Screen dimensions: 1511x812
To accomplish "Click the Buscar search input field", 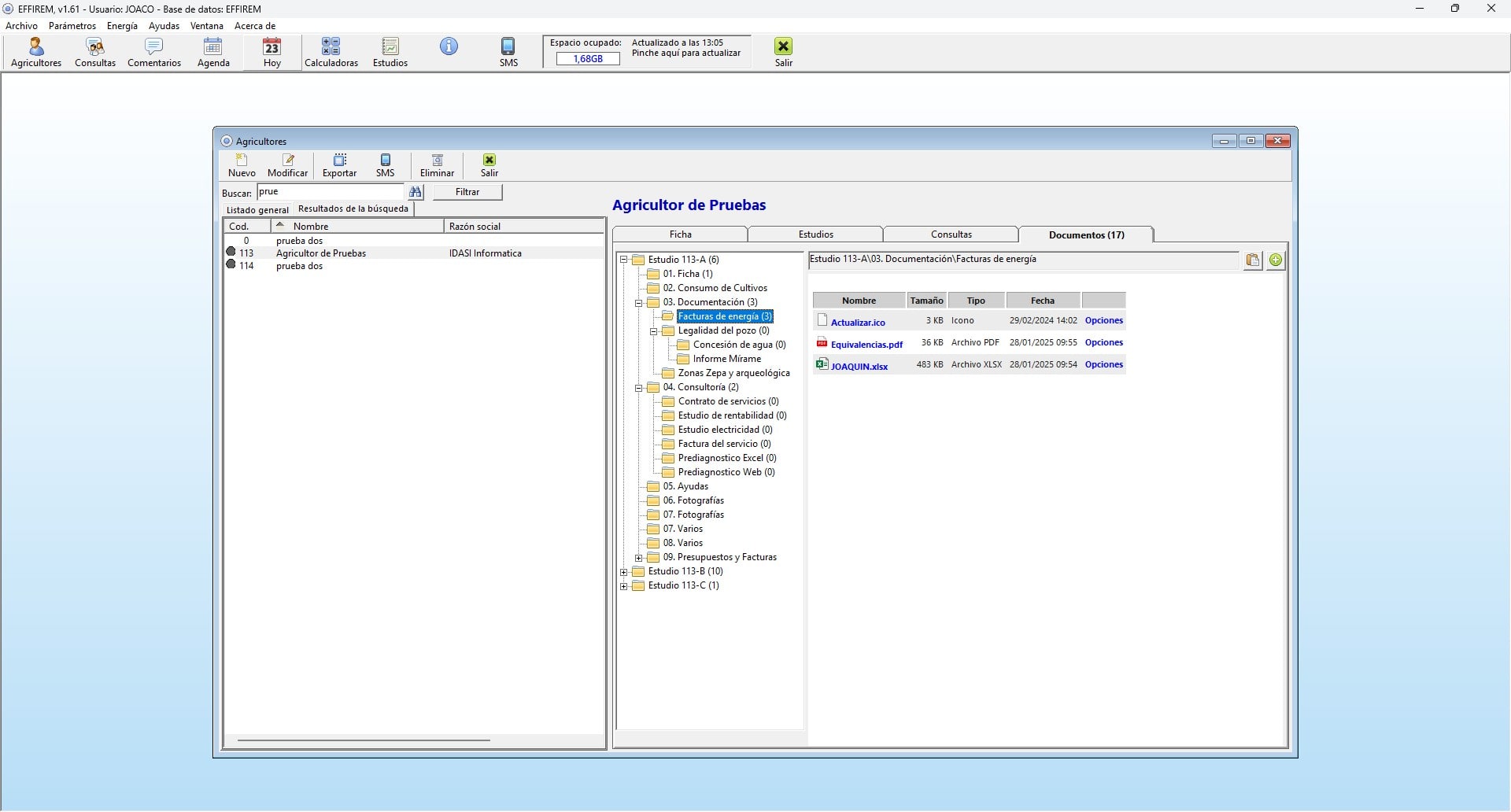I will [331, 192].
